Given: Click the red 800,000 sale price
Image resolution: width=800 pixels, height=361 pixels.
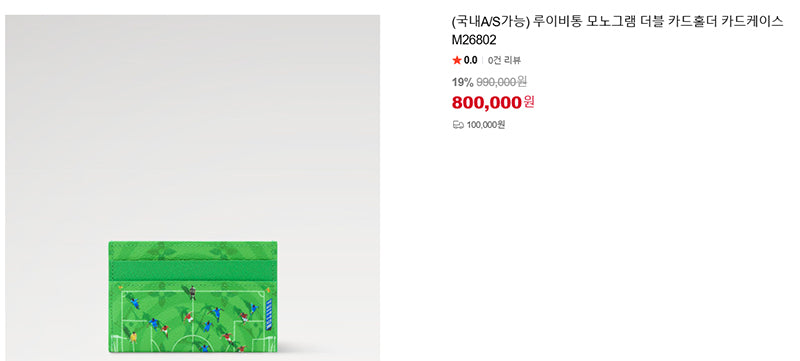Looking at the screenshot, I should click(x=486, y=102).
